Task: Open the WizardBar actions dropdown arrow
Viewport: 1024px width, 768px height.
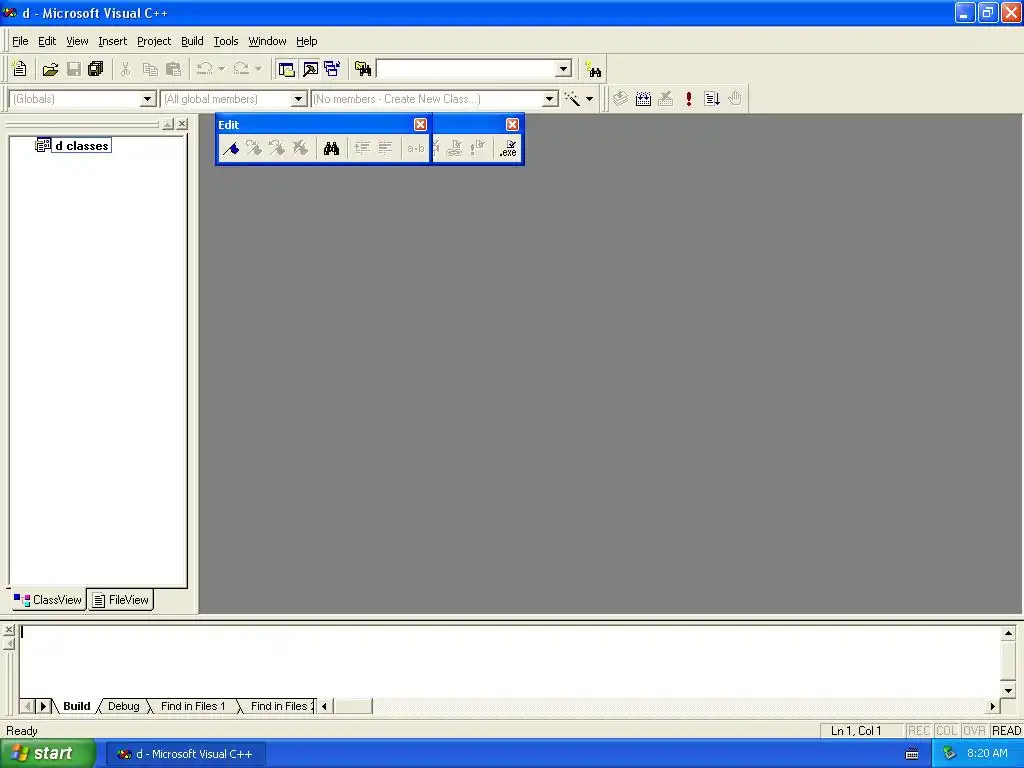Action: [589, 99]
